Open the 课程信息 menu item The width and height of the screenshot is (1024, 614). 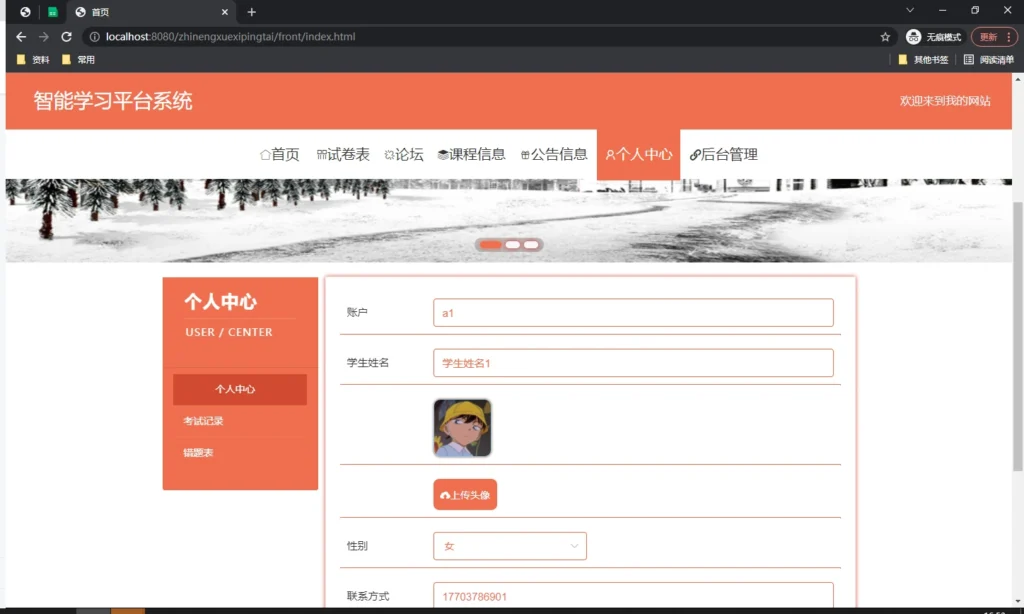pyautogui.click(x=471, y=155)
